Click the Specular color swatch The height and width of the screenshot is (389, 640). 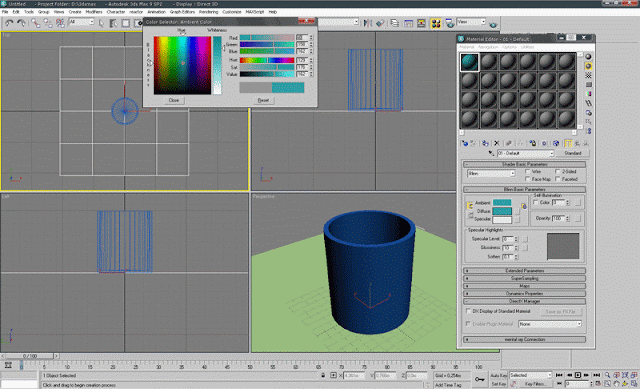click(502, 220)
